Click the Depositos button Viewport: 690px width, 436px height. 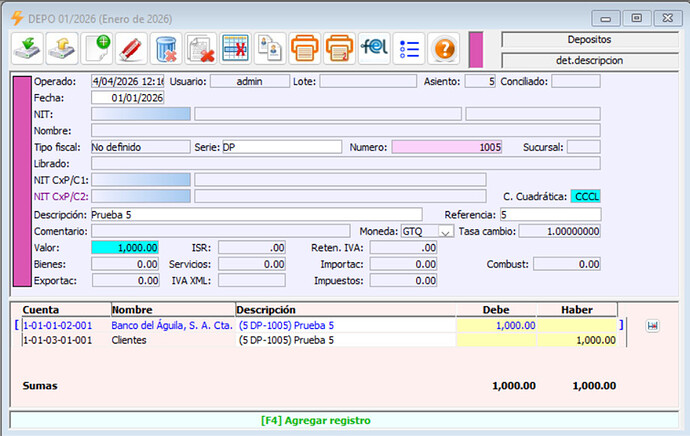[x=590, y=40]
